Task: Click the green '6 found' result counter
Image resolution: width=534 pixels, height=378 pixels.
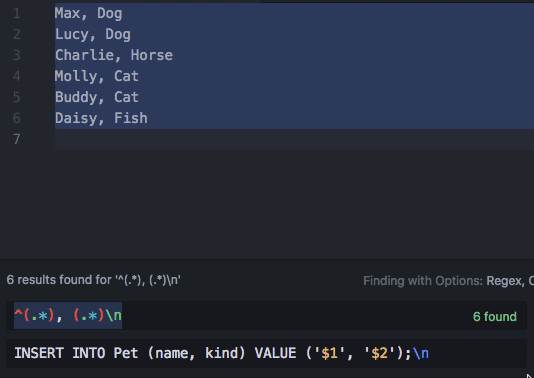Action: pos(494,317)
